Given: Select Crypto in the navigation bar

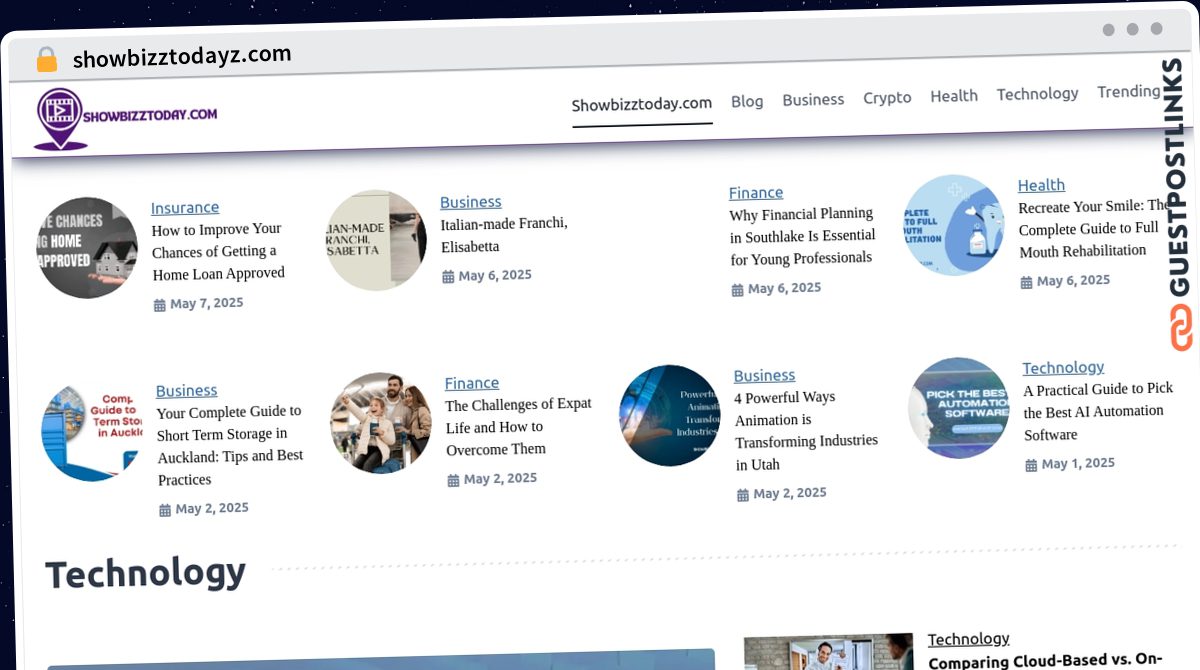Looking at the screenshot, I should click(x=887, y=97).
